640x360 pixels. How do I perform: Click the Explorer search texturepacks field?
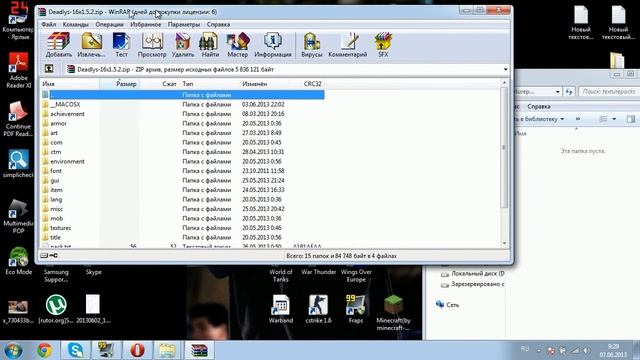[608, 91]
